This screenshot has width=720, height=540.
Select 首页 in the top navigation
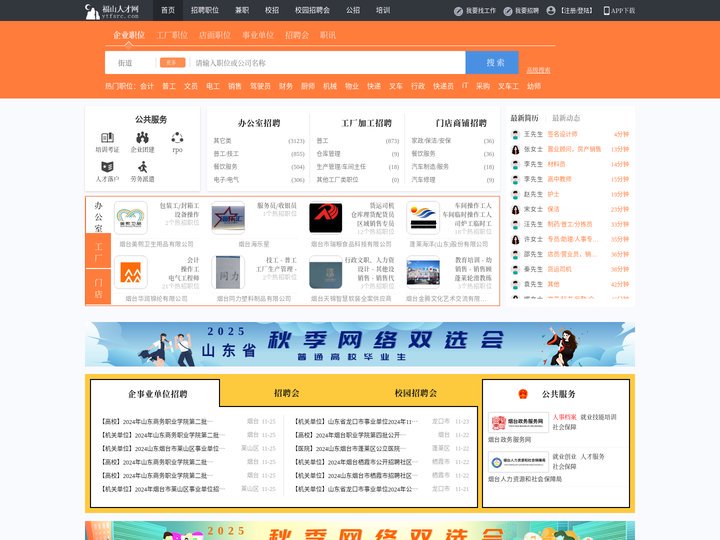point(168,10)
